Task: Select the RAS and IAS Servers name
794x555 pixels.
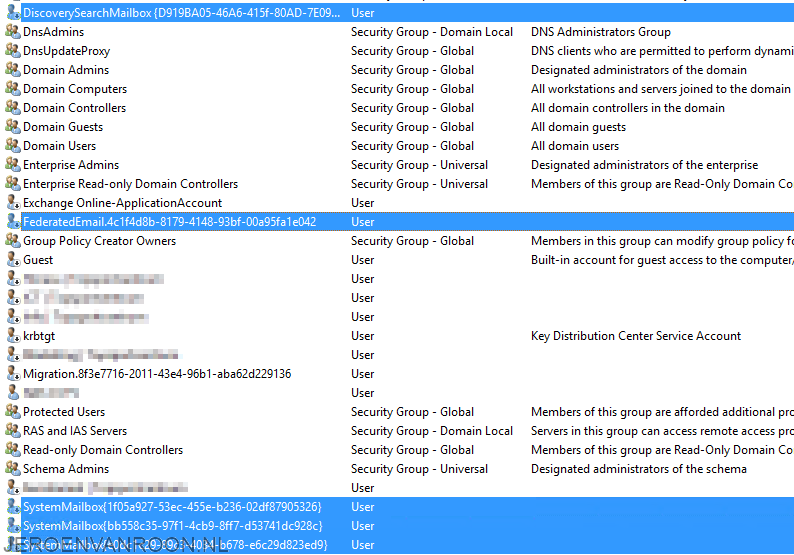Action: [x=75, y=430]
